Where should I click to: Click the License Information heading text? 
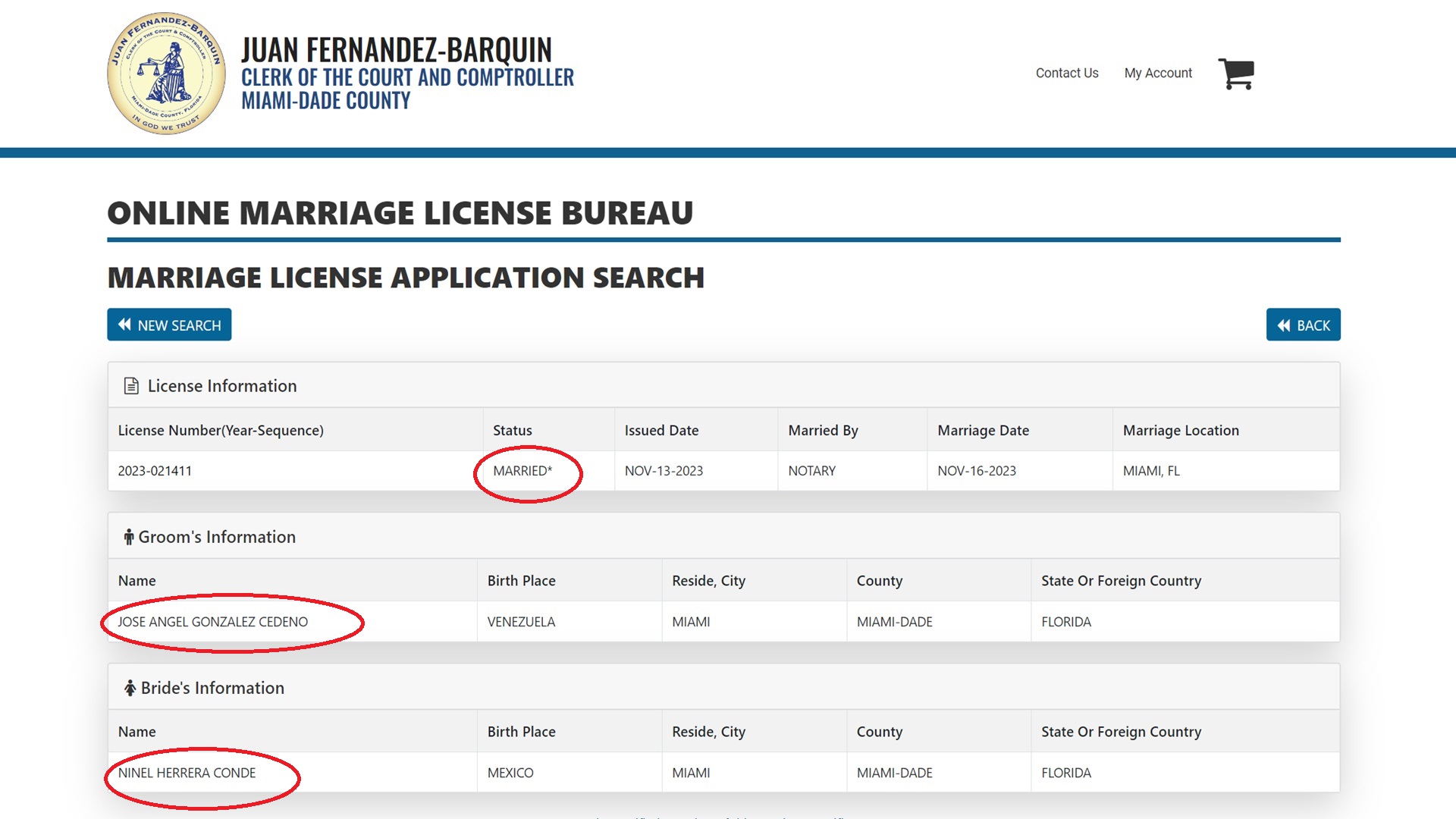pos(222,386)
